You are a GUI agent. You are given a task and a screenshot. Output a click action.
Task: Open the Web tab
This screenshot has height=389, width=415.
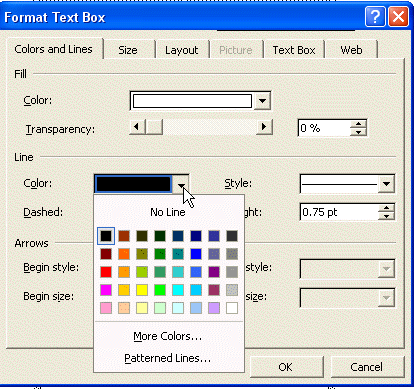pos(351,50)
